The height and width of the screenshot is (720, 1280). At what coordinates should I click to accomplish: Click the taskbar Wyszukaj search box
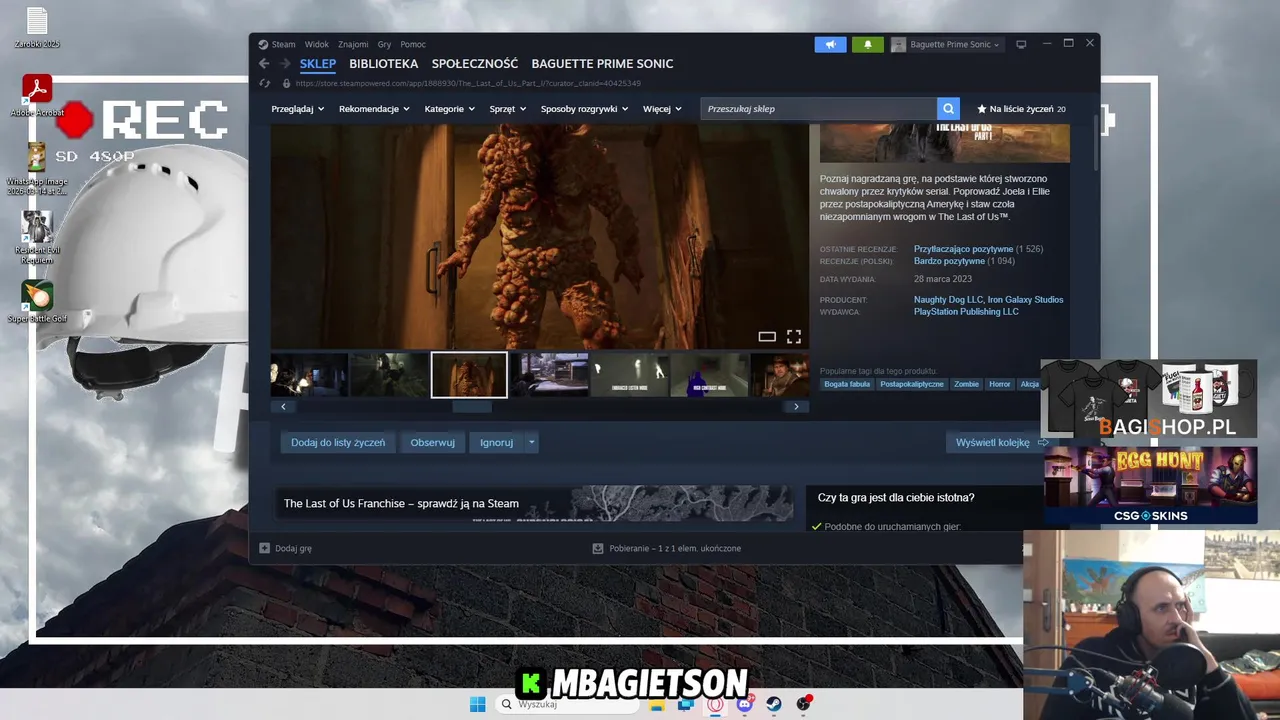567,704
